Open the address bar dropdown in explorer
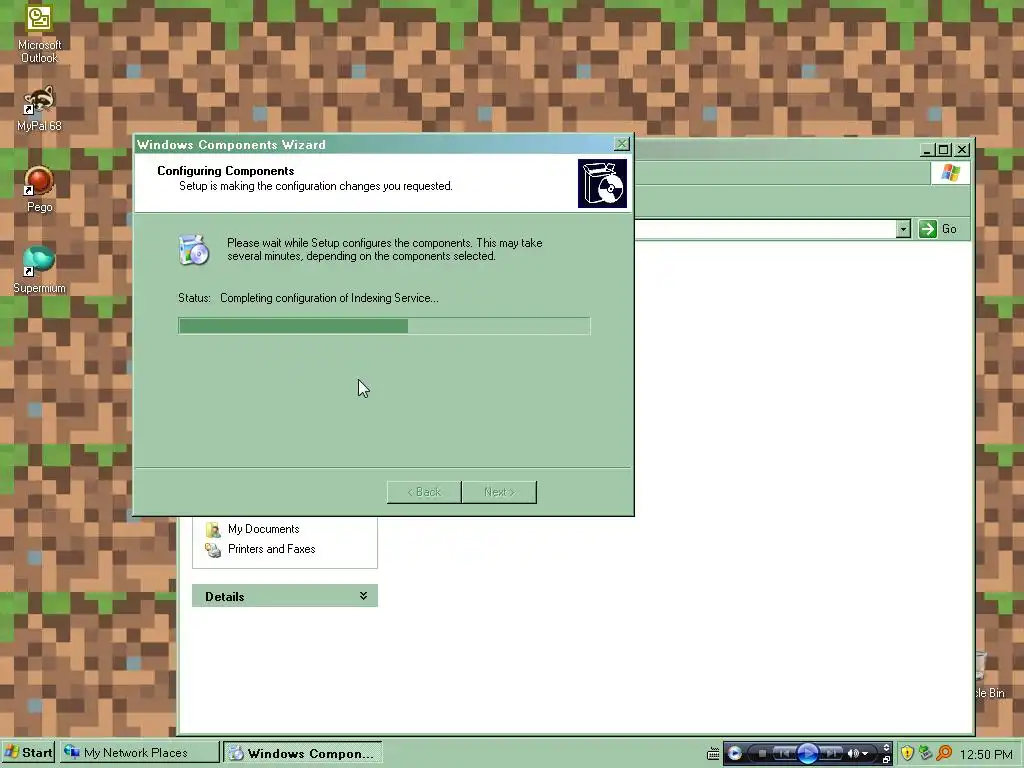The width and height of the screenshot is (1024, 768). click(903, 229)
